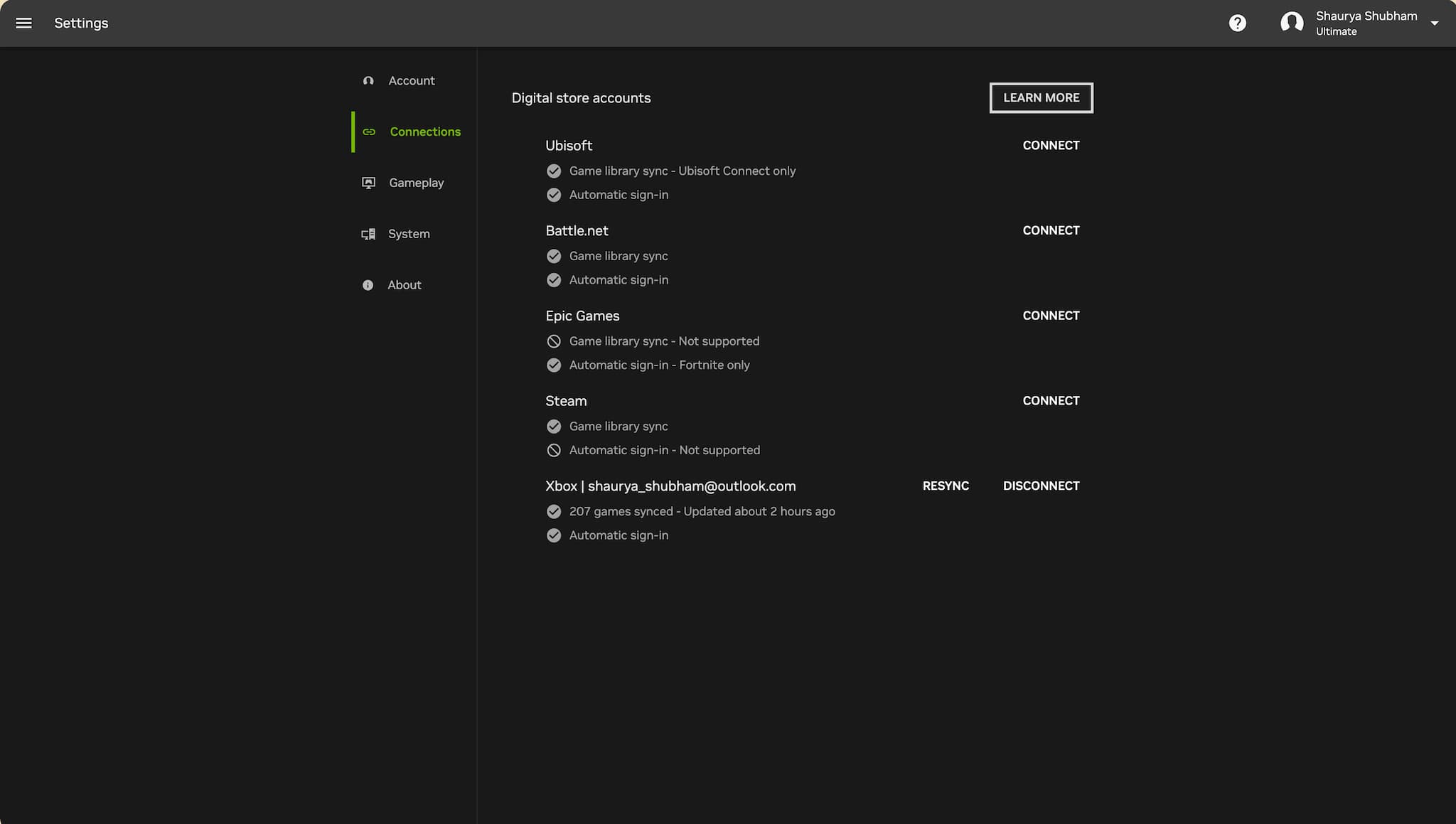Click checkmark icon for Battle.net Game library sync
This screenshot has height=824, width=1456.
tap(554, 256)
